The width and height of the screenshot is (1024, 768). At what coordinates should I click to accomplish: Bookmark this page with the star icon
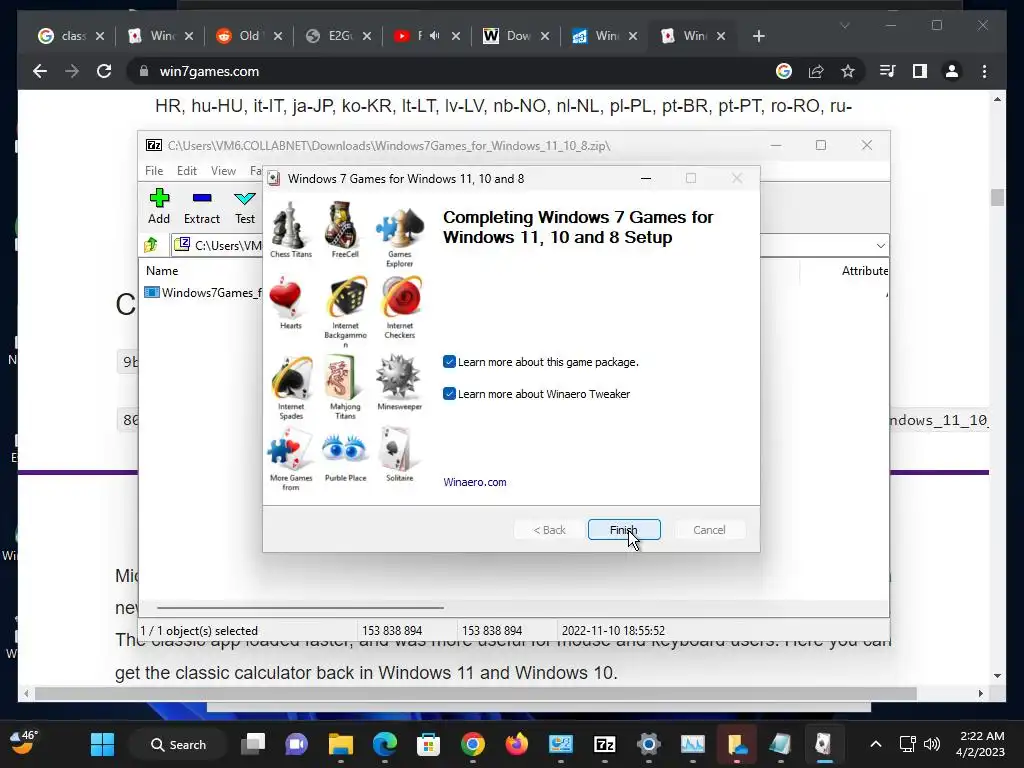(x=848, y=71)
